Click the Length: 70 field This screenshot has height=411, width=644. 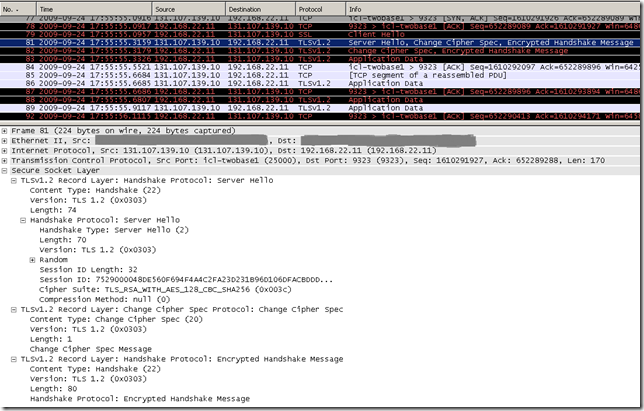pos(63,240)
